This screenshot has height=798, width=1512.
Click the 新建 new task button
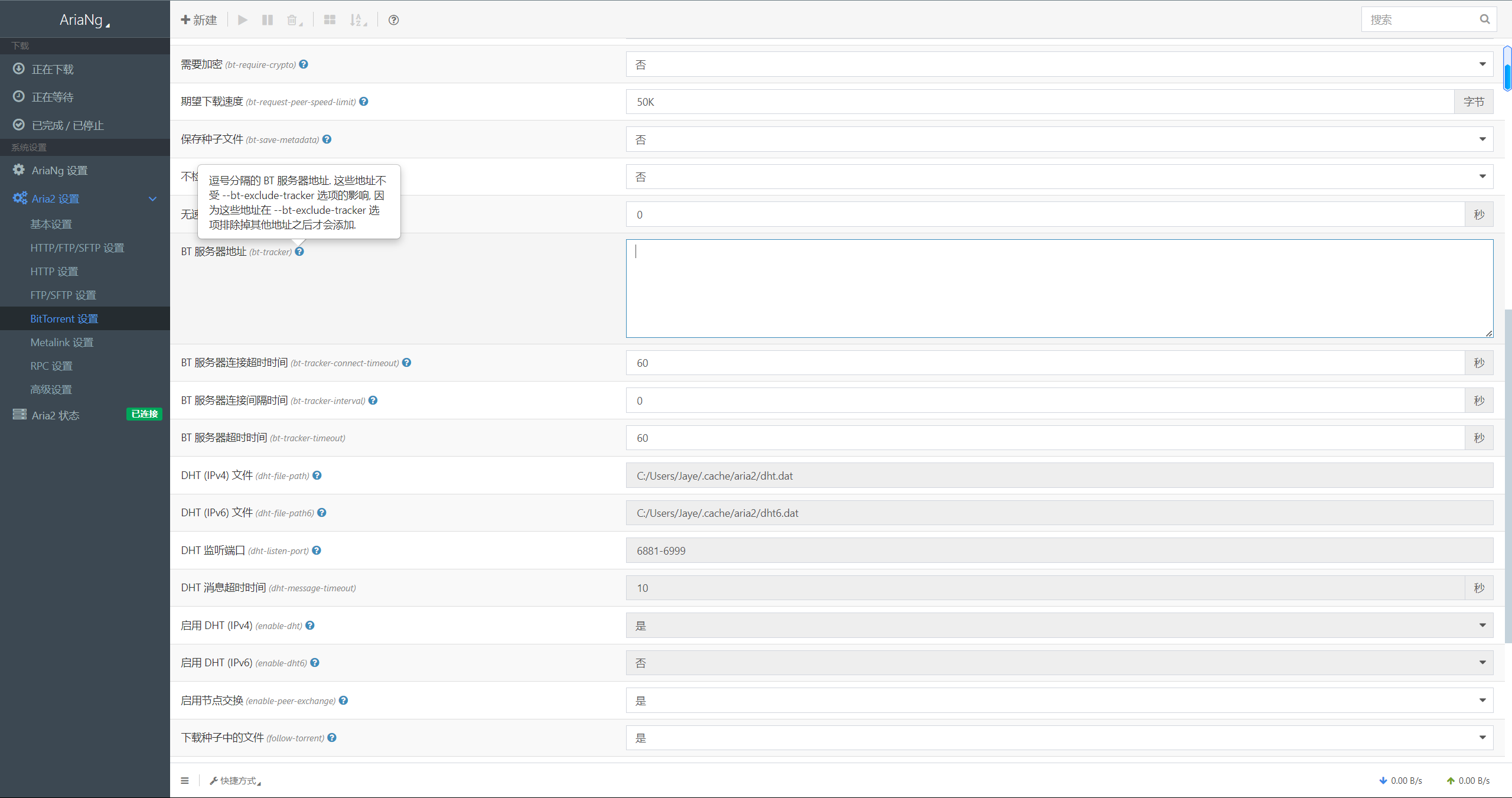[199, 20]
